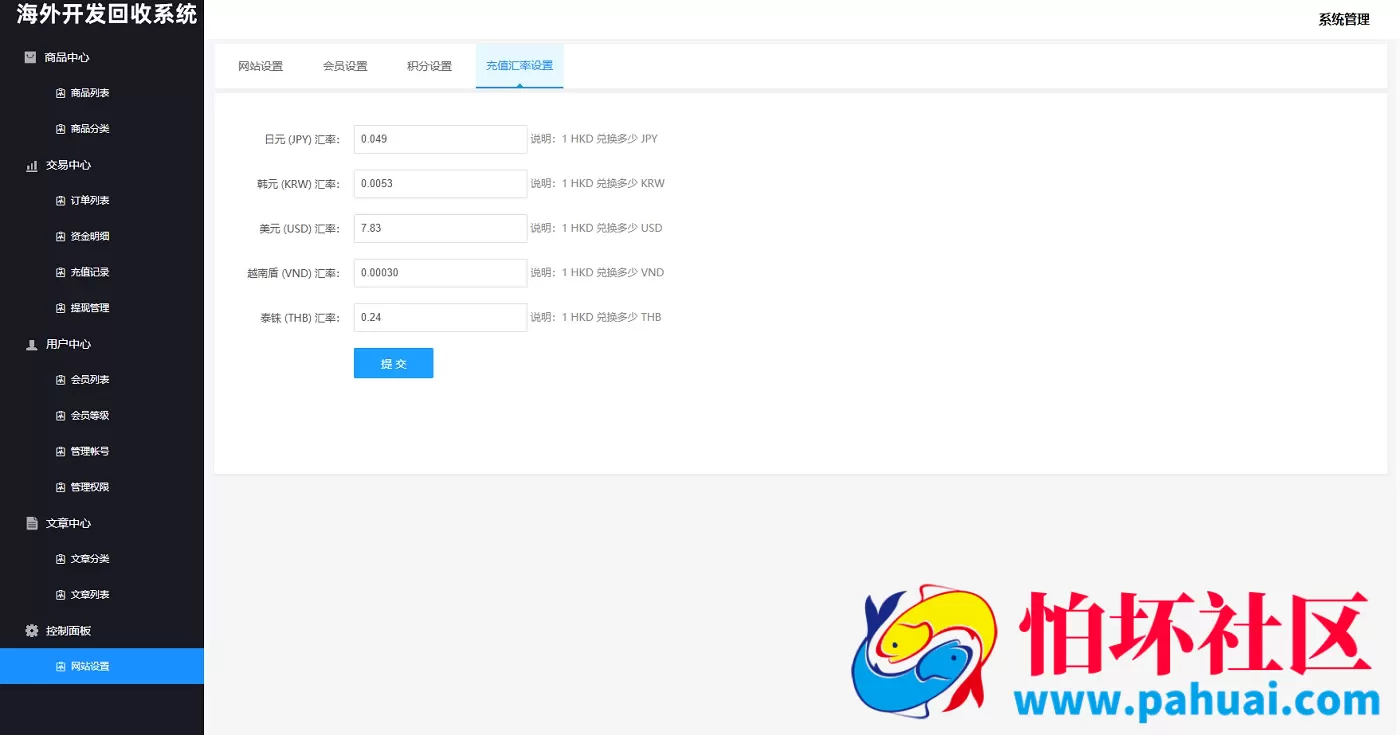
Task: Click the text '1 HKD 兑换多少 THB'
Action: pyautogui.click(x=611, y=317)
